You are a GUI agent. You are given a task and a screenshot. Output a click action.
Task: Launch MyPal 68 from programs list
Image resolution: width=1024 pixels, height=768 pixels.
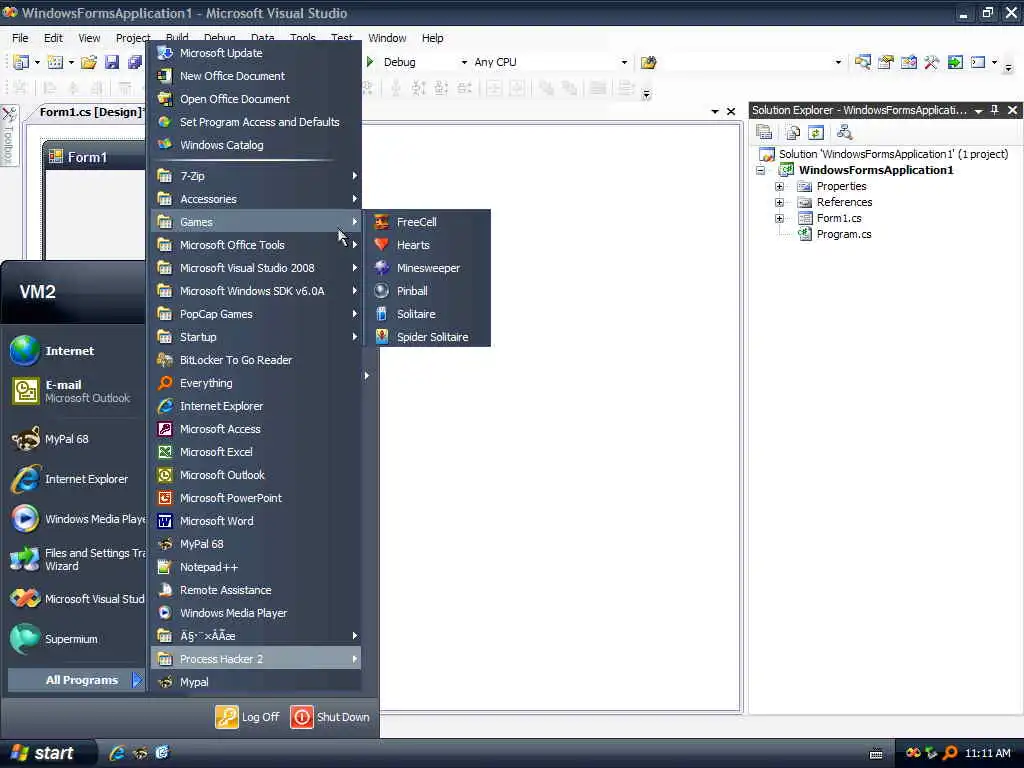coord(256,544)
